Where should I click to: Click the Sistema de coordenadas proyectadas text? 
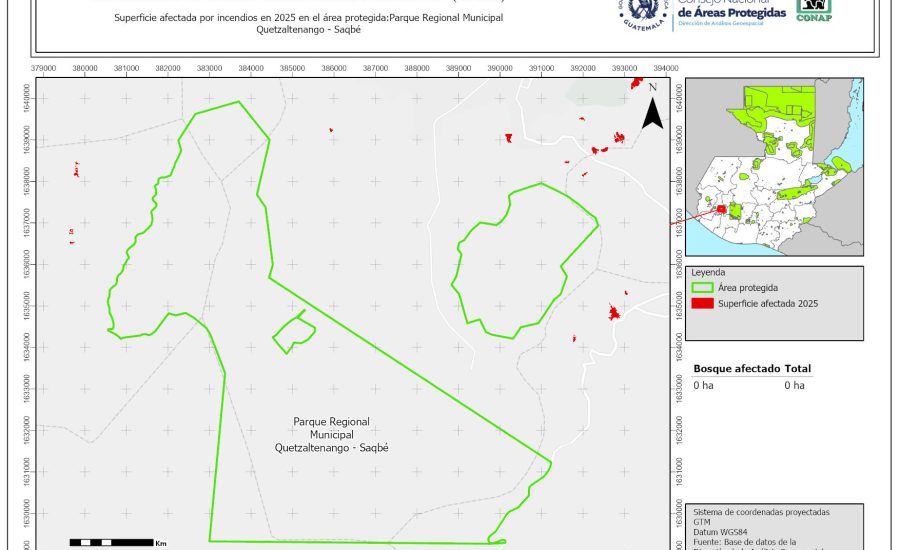click(760, 512)
